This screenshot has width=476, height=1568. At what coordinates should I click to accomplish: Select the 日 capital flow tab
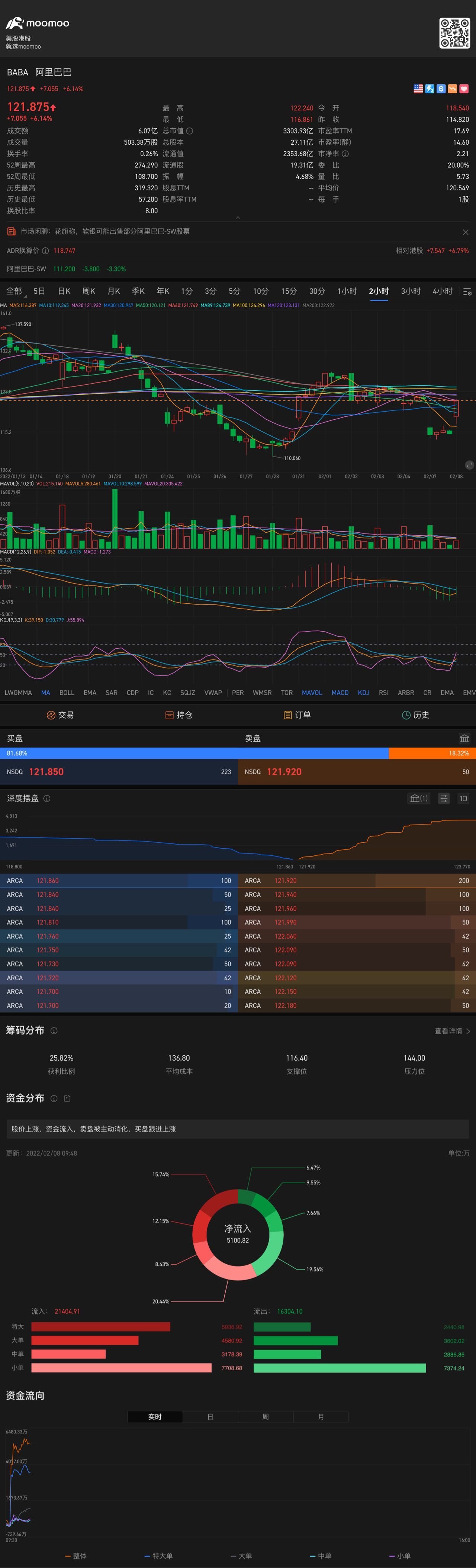tap(210, 1417)
